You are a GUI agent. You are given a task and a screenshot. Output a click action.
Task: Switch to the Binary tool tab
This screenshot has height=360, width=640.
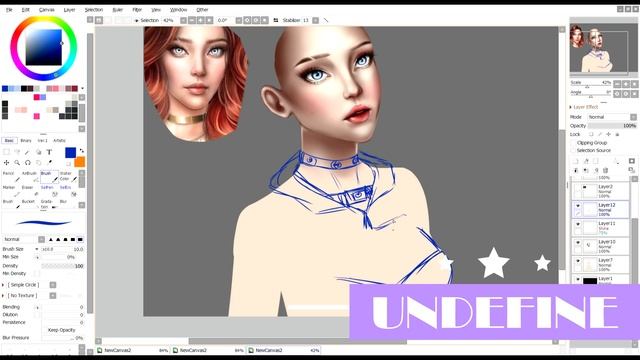[26, 140]
